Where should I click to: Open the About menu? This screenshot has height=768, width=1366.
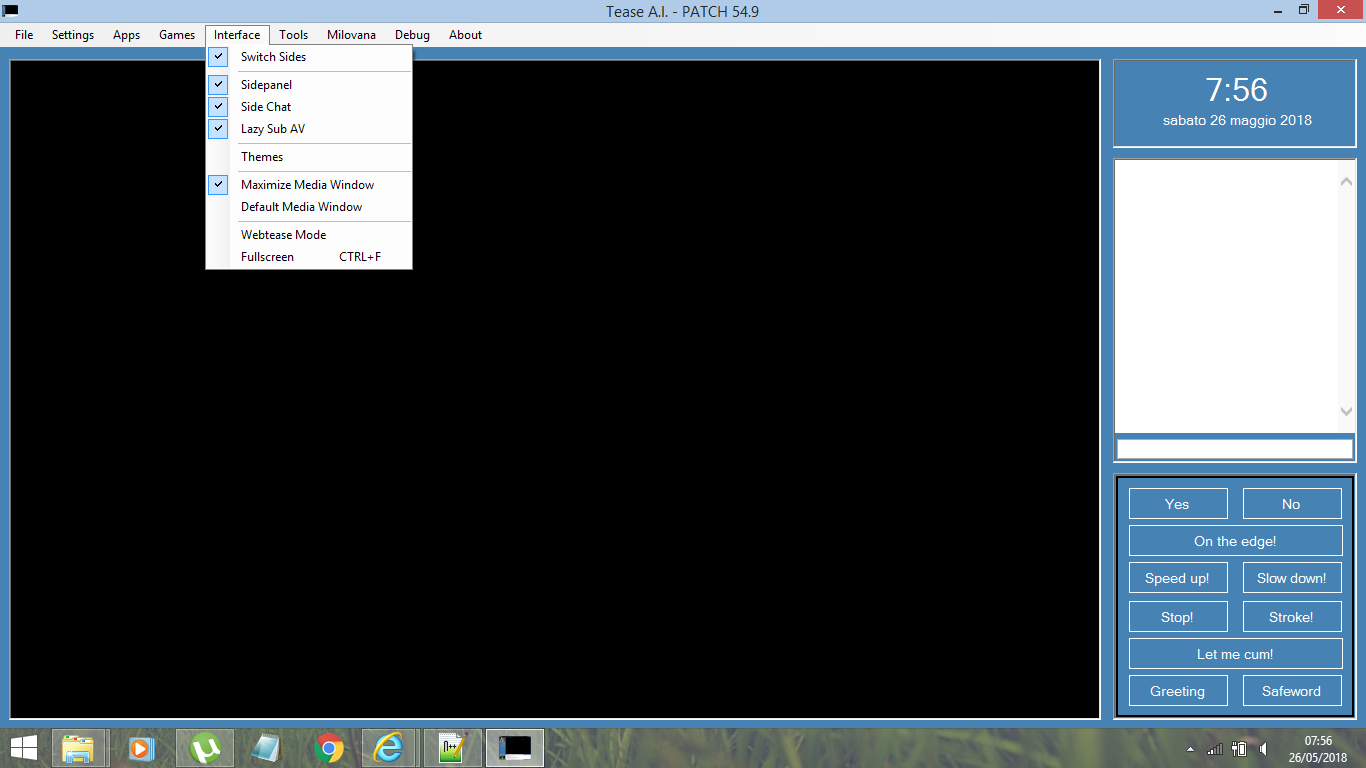click(465, 35)
